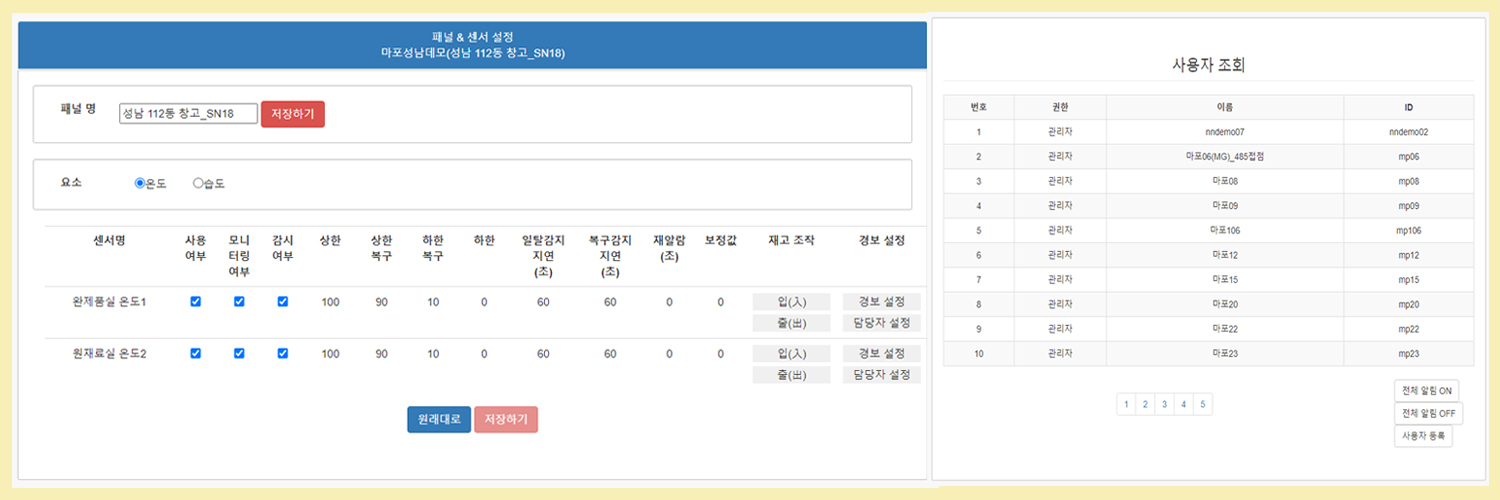Open 경보 설정 for 완제품실 온도1

[881, 302]
